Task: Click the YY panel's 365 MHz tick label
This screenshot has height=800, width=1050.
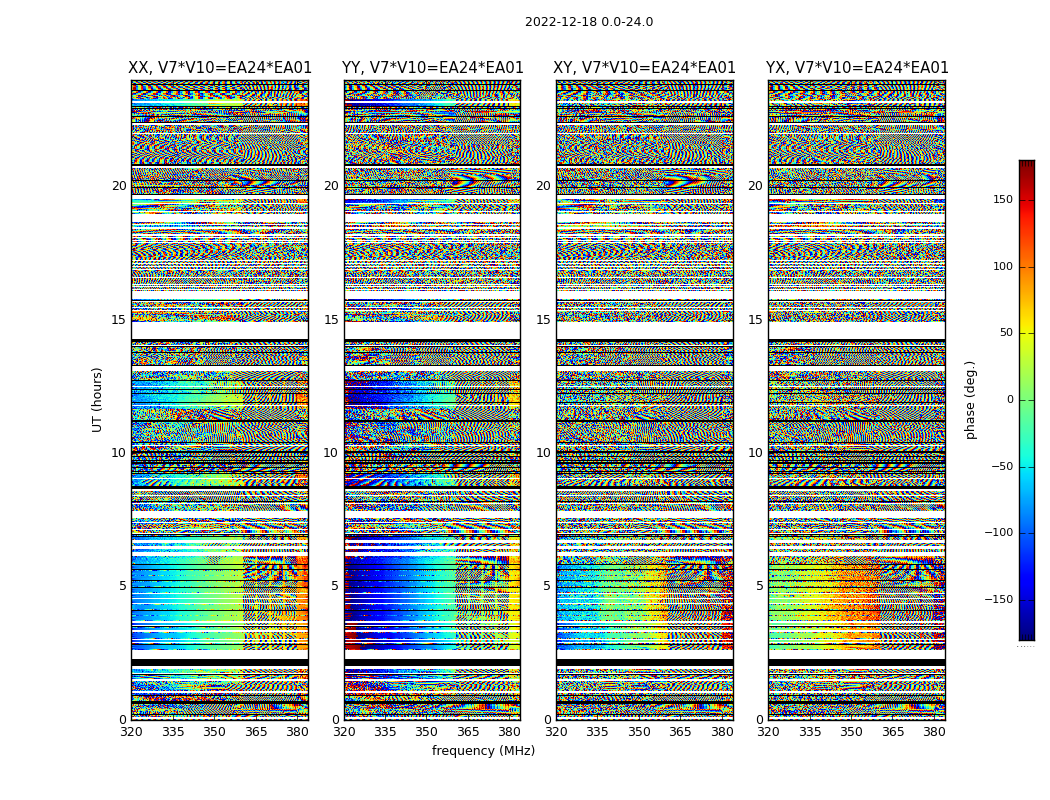Action: (468, 732)
